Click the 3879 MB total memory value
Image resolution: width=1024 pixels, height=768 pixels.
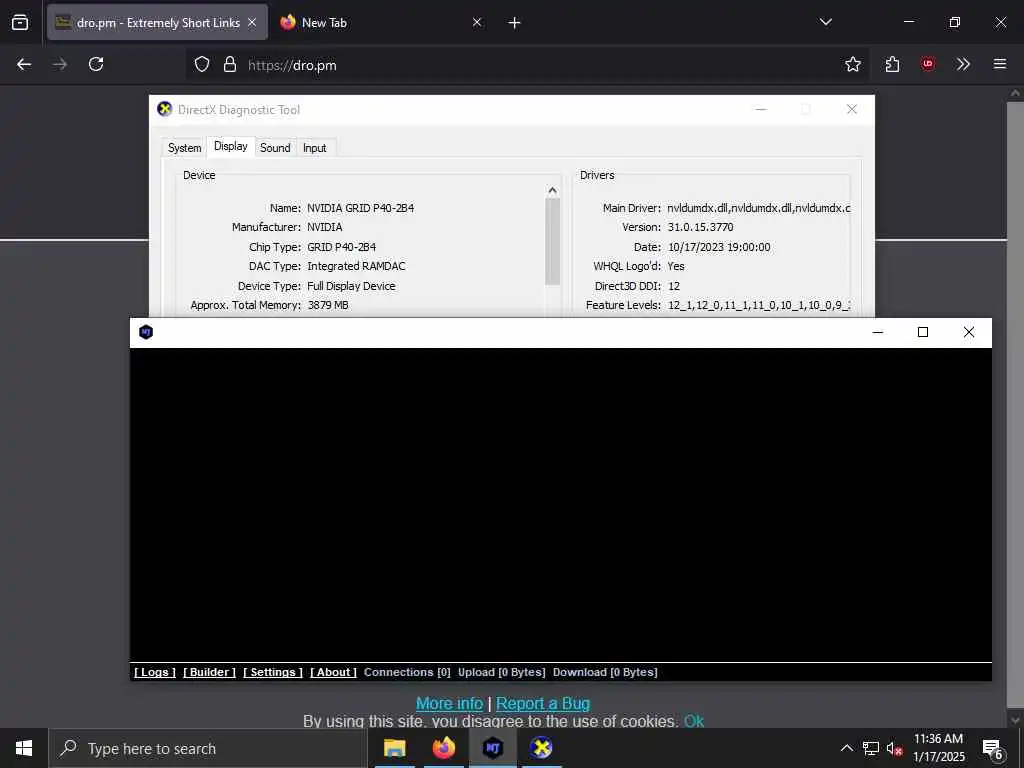pos(328,305)
